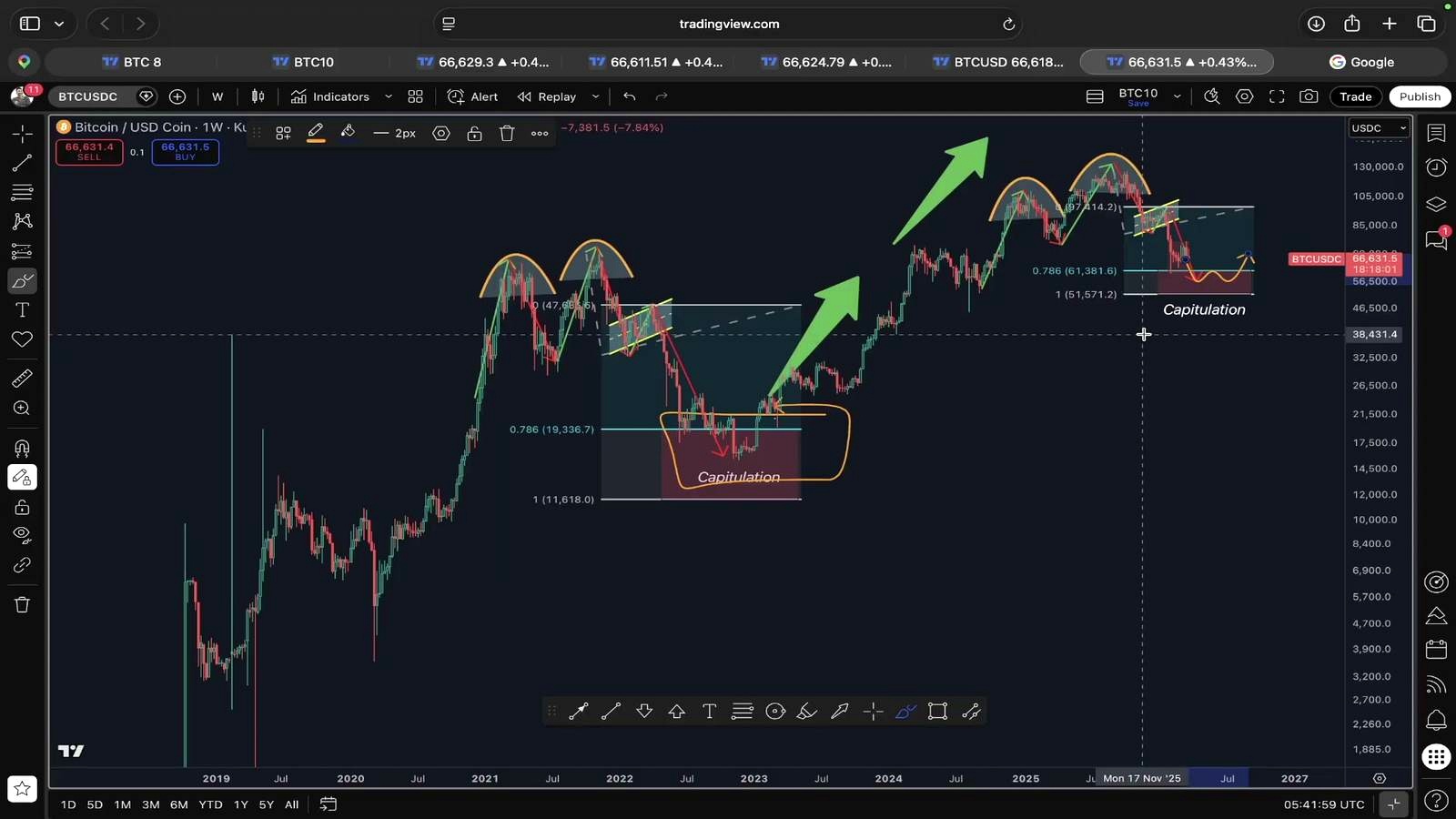Select the 1Y time range
The width and height of the screenshot is (1456, 819).
pos(240,804)
